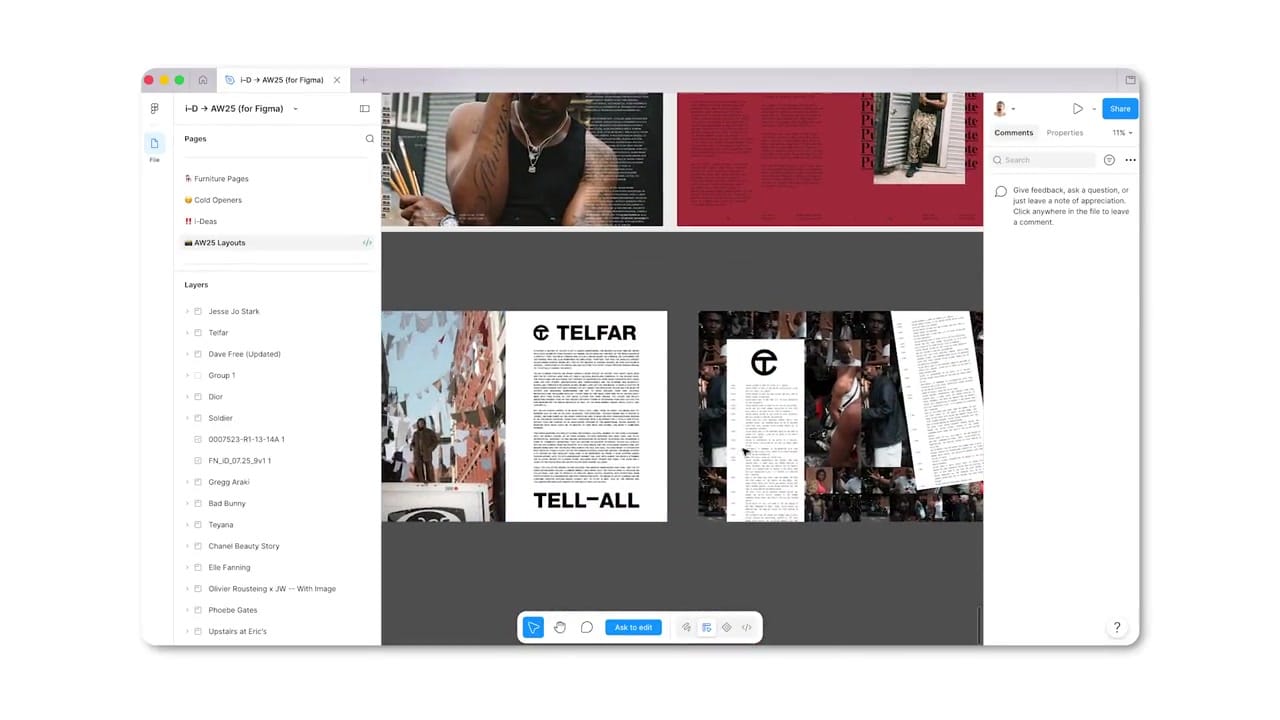1280x720 pixels.
Task: Start presentation with the play icon
Action: (x=1077, y=108)
